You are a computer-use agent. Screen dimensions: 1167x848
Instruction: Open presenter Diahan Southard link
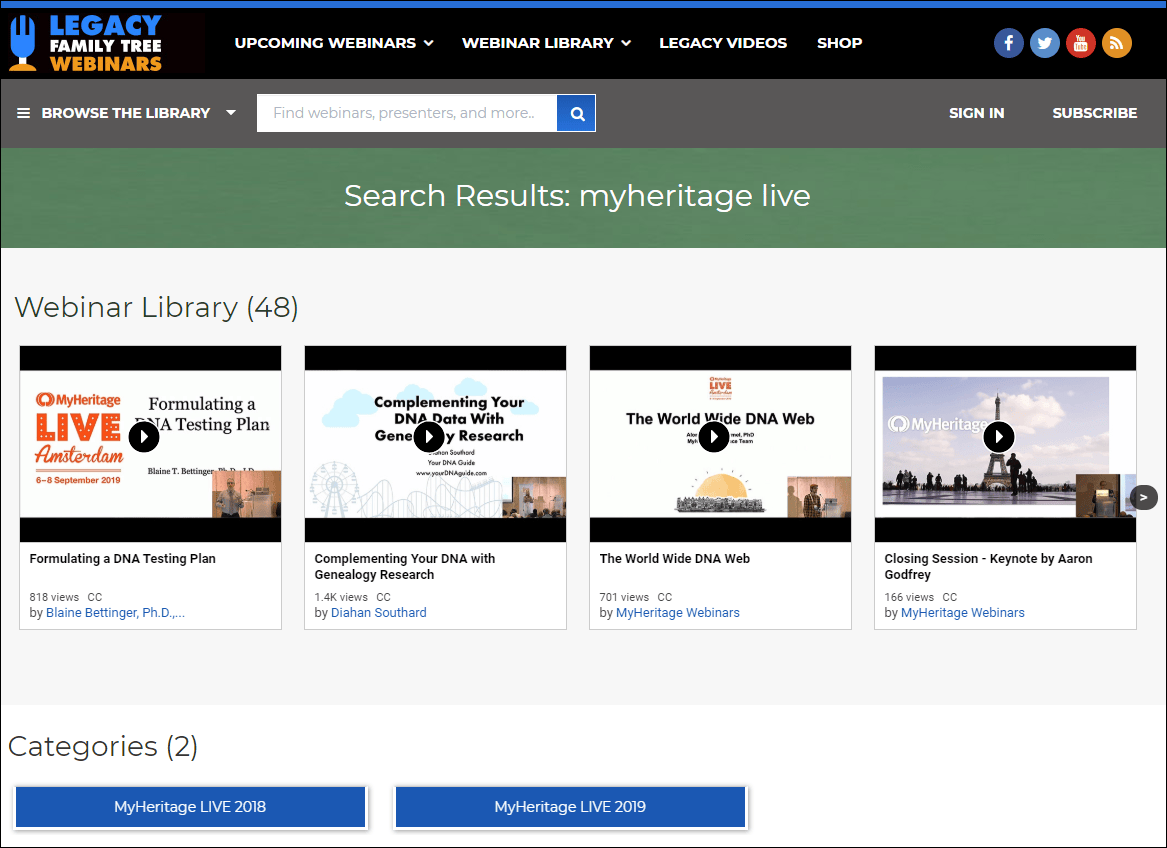point(379,613)
